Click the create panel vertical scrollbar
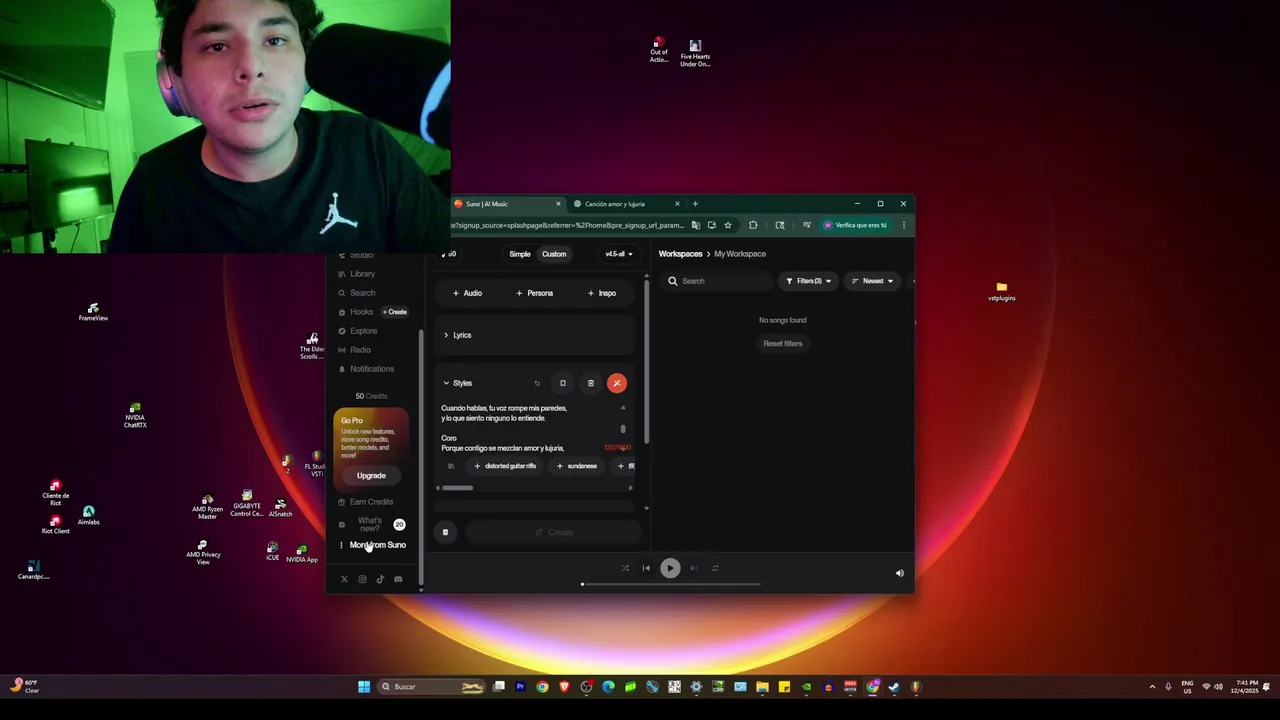 (647, 363)
